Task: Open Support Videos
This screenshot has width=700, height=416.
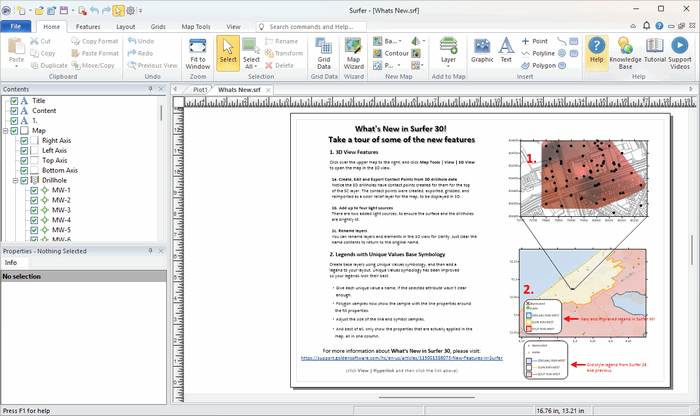Action: (680, 52)
